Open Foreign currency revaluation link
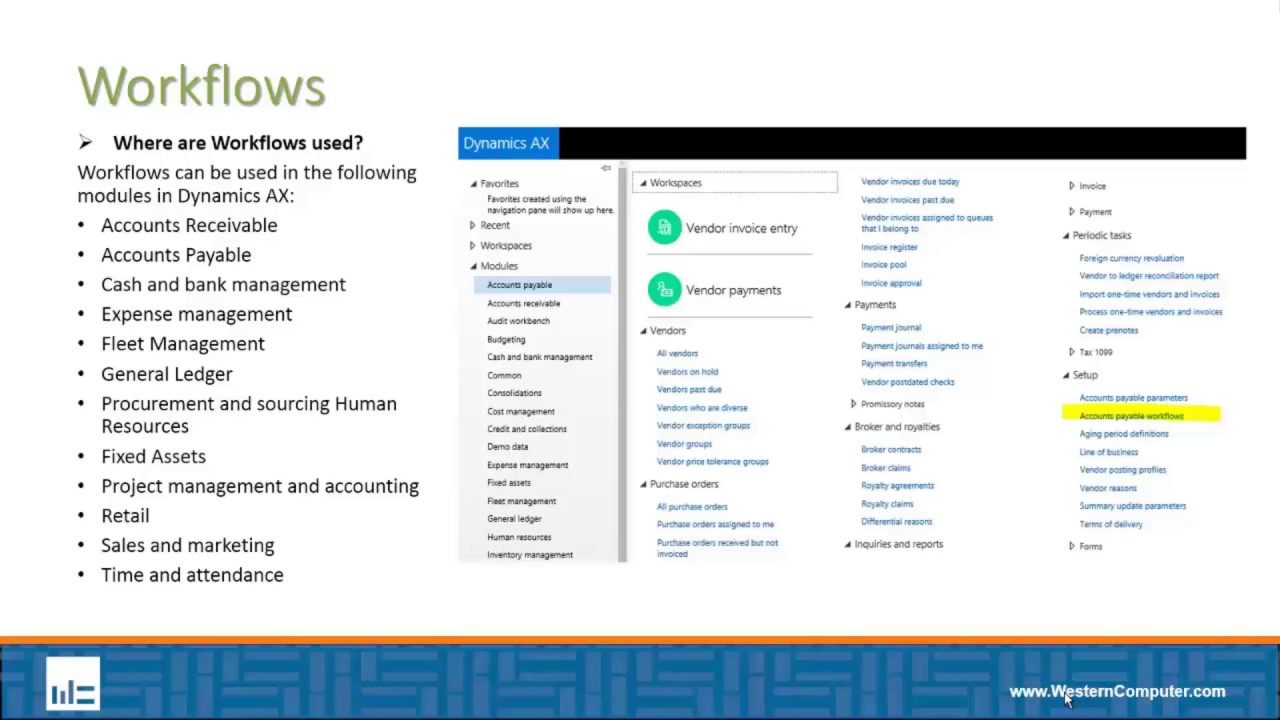Viewport: 1280px width, 720px height. tap(1131, 258)
